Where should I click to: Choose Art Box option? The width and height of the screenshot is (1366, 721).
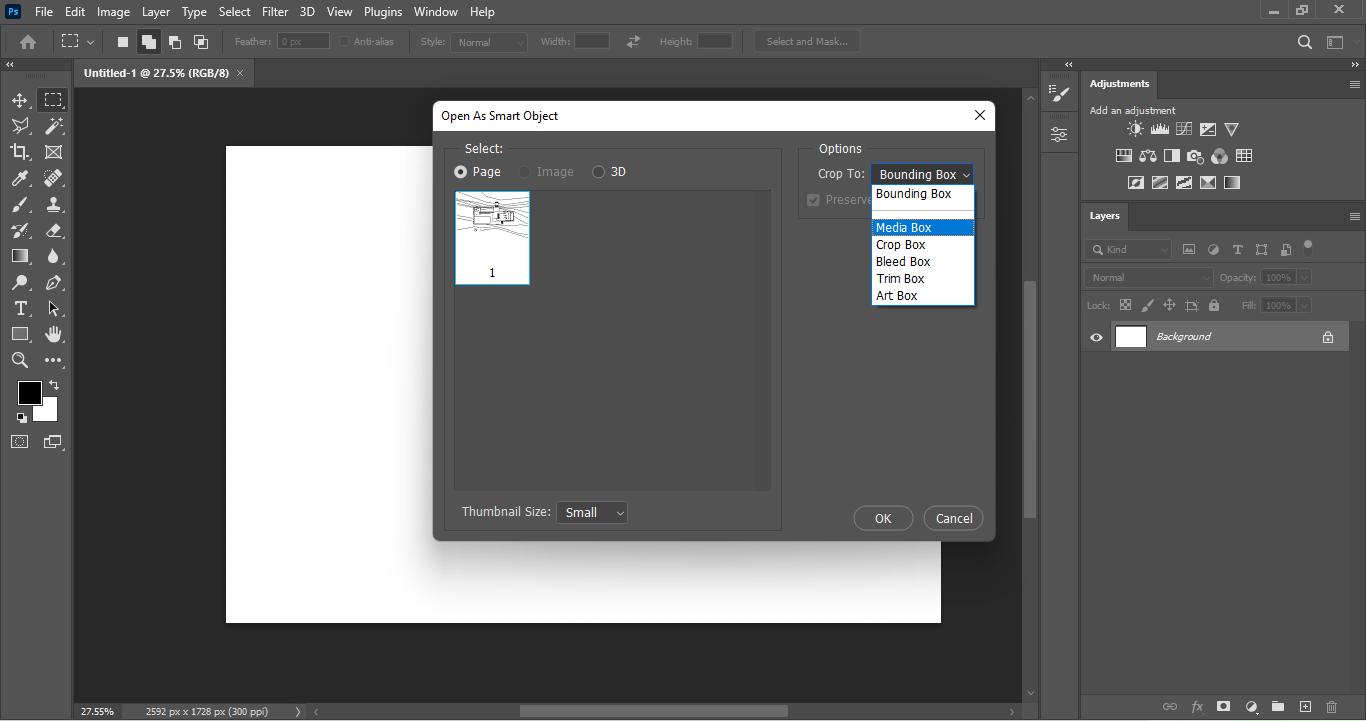tap(923, 296)
